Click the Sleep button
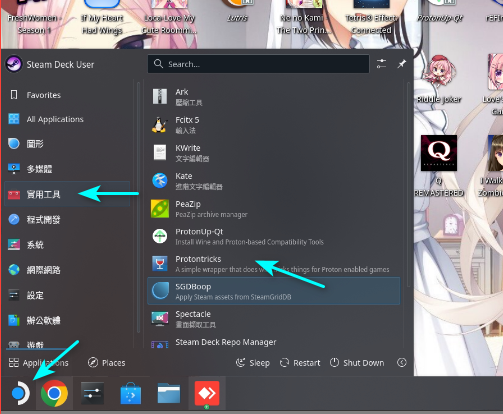 point(253,363)
